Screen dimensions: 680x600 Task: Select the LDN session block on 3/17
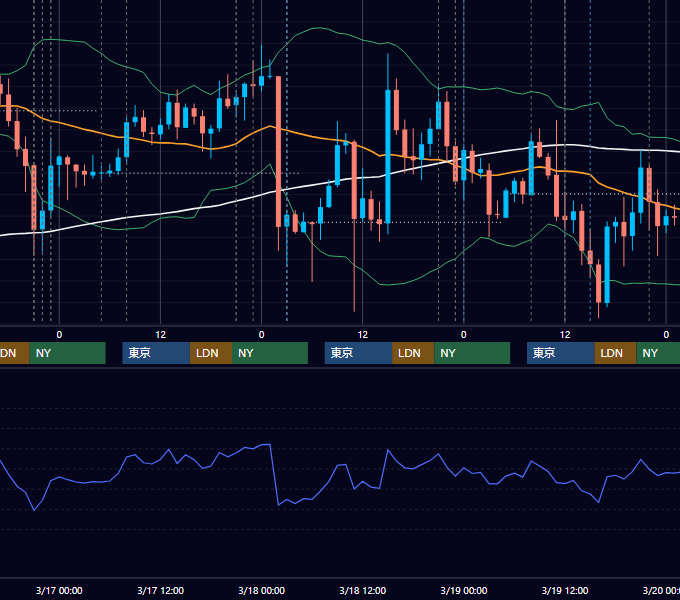click(x=211, y=353)
